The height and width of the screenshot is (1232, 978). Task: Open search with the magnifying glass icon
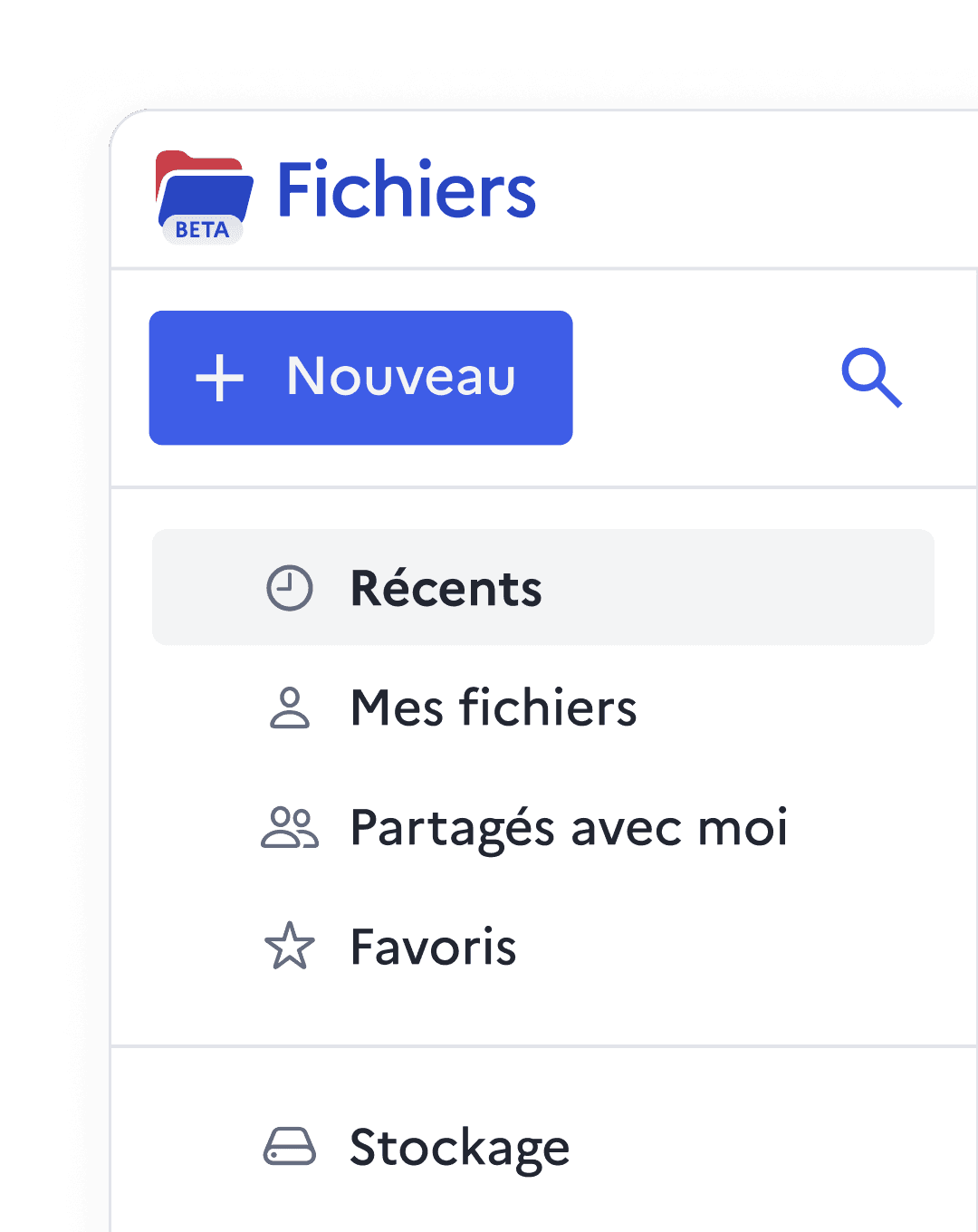(871, 377)
